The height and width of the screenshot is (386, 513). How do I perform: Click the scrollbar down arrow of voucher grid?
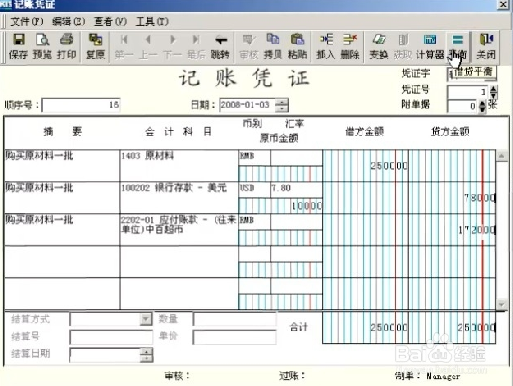coord(502,304)
